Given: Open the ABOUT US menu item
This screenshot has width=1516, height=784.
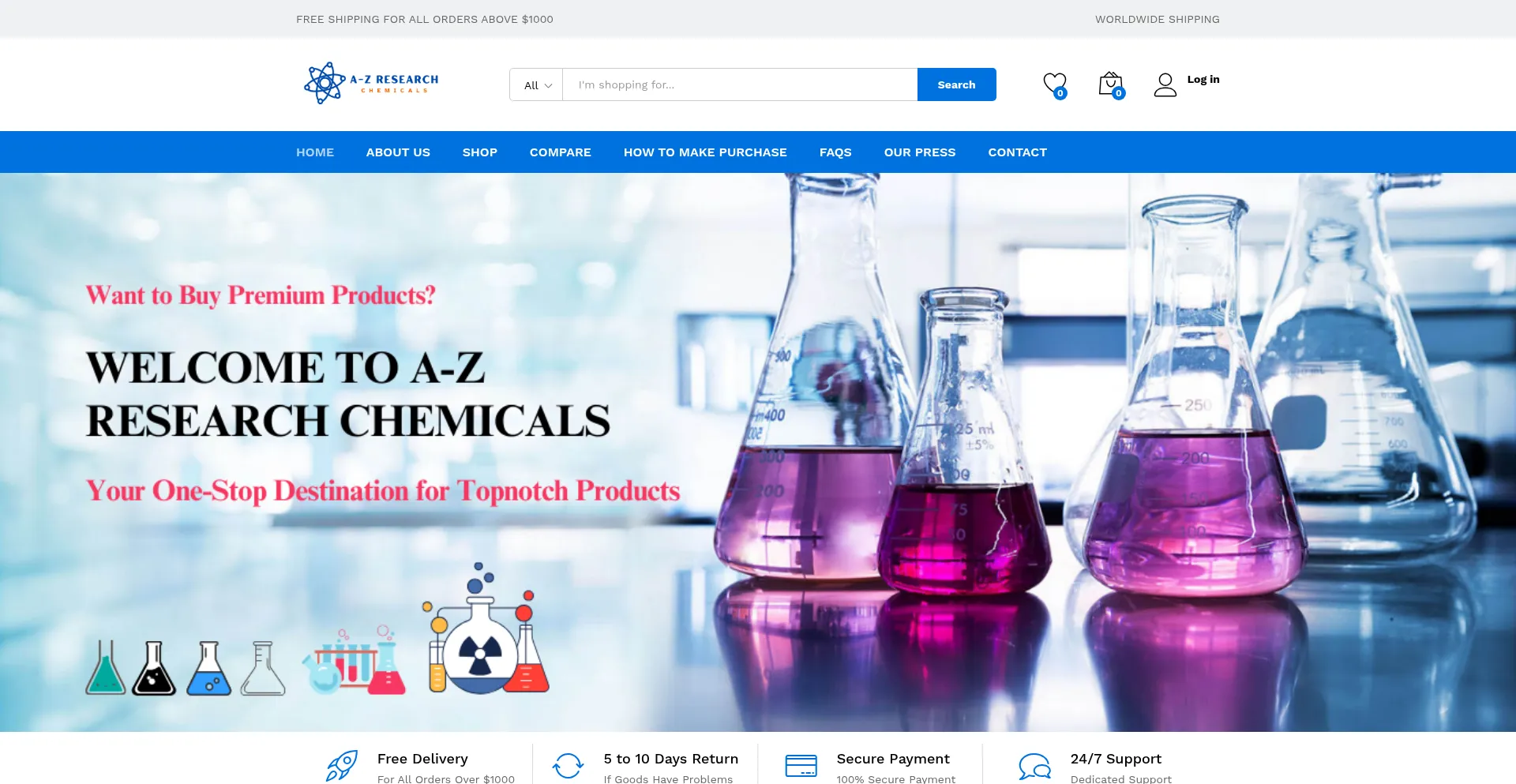Looking at the screenshot, I should (x=398, y=152).
